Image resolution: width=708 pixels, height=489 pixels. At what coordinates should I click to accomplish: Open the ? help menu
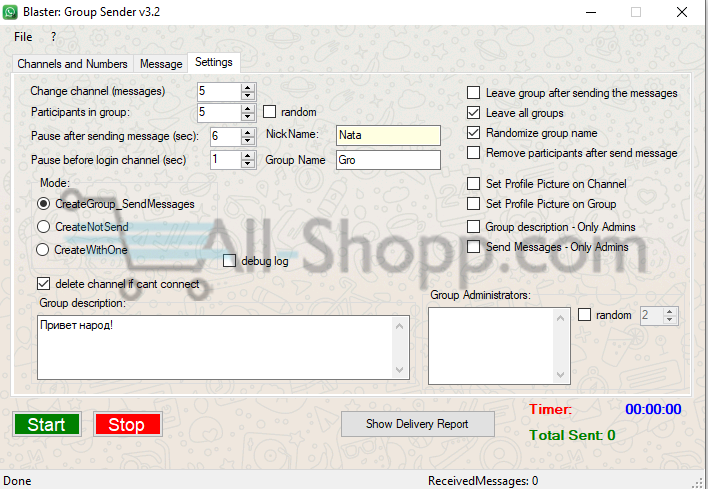(53, 36)
